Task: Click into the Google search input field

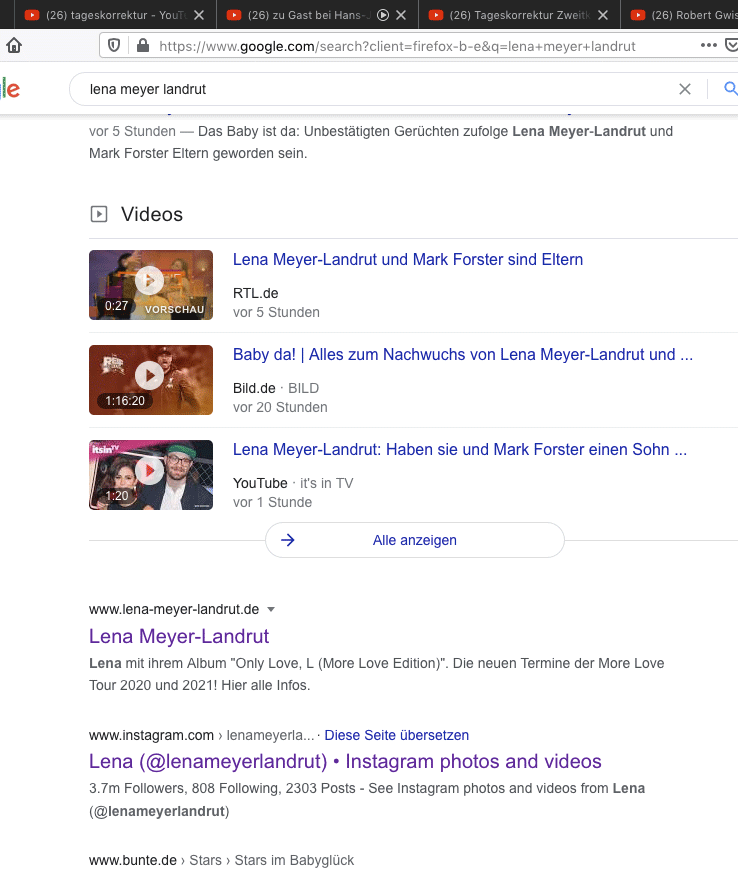Action: (370, 89)
